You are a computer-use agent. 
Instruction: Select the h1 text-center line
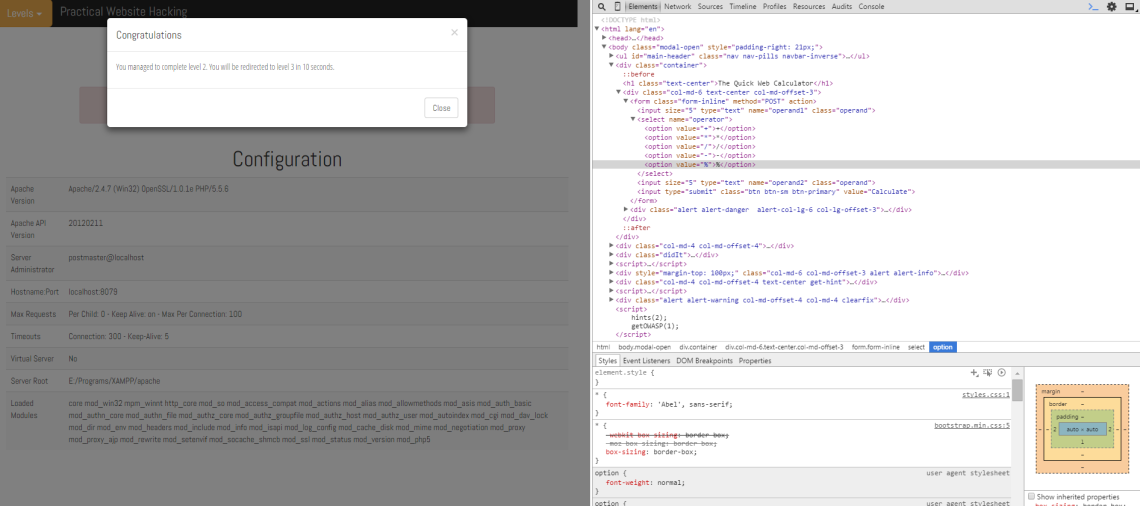click(728, 83)
